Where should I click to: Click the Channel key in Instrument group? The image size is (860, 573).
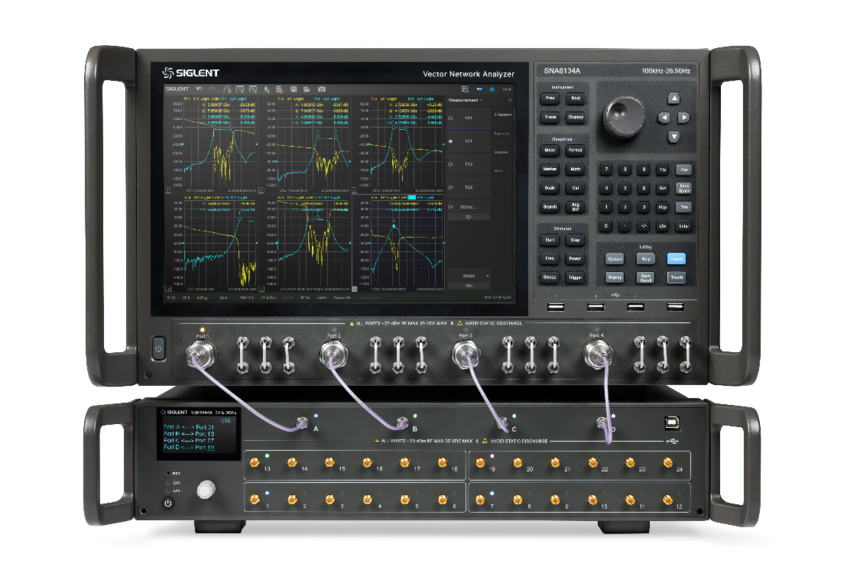[x=575, y=117]
